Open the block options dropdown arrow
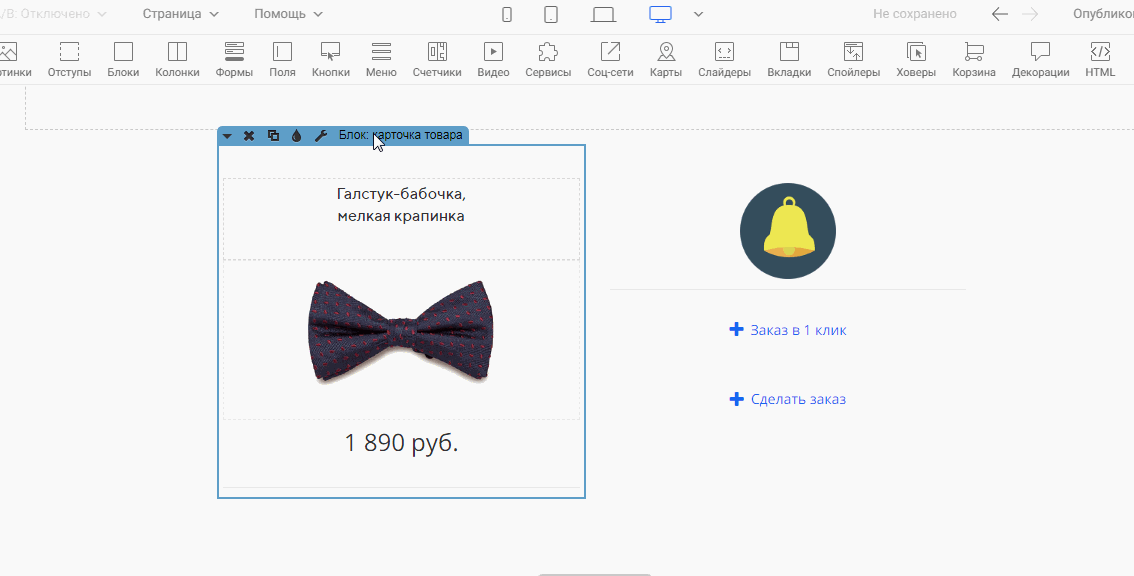The width and height of the screenshot is (1134, 576). point(227,136)
